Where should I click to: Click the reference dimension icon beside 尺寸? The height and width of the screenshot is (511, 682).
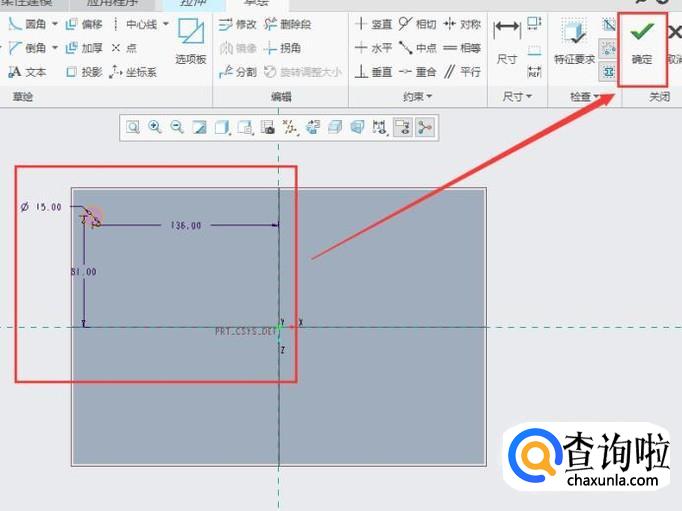[534, 71]
